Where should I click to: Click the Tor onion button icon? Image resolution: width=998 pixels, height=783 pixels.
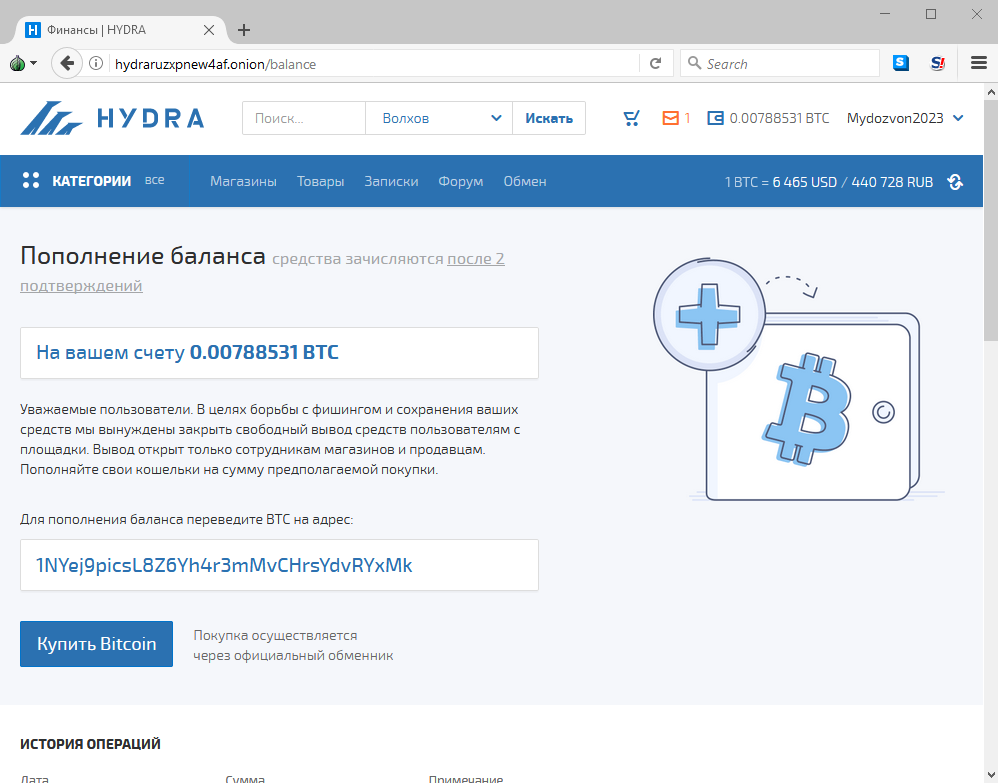click(x=18, y=63)
